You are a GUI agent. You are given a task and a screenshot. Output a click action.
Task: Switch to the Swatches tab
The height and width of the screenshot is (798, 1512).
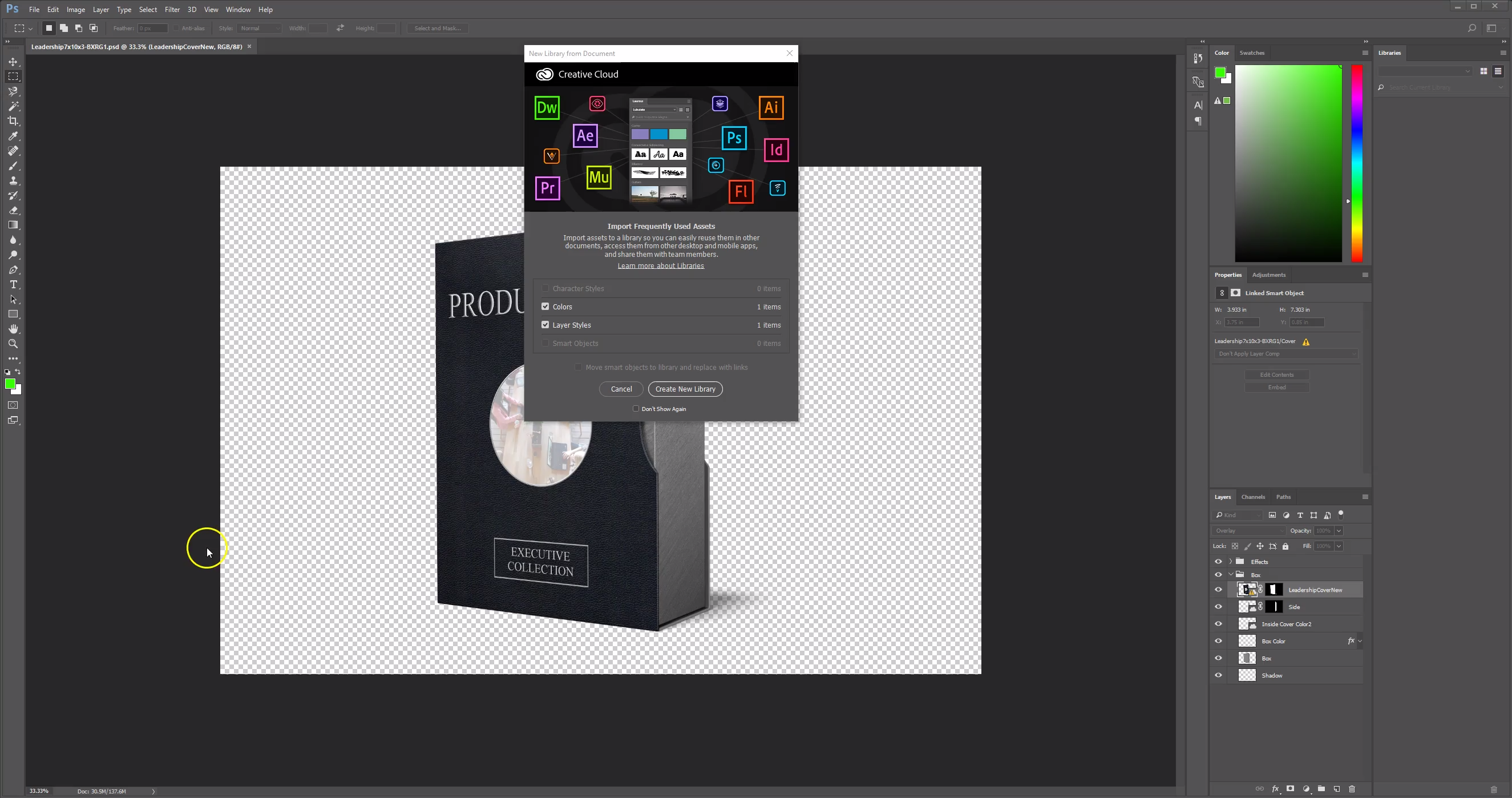1251,53
